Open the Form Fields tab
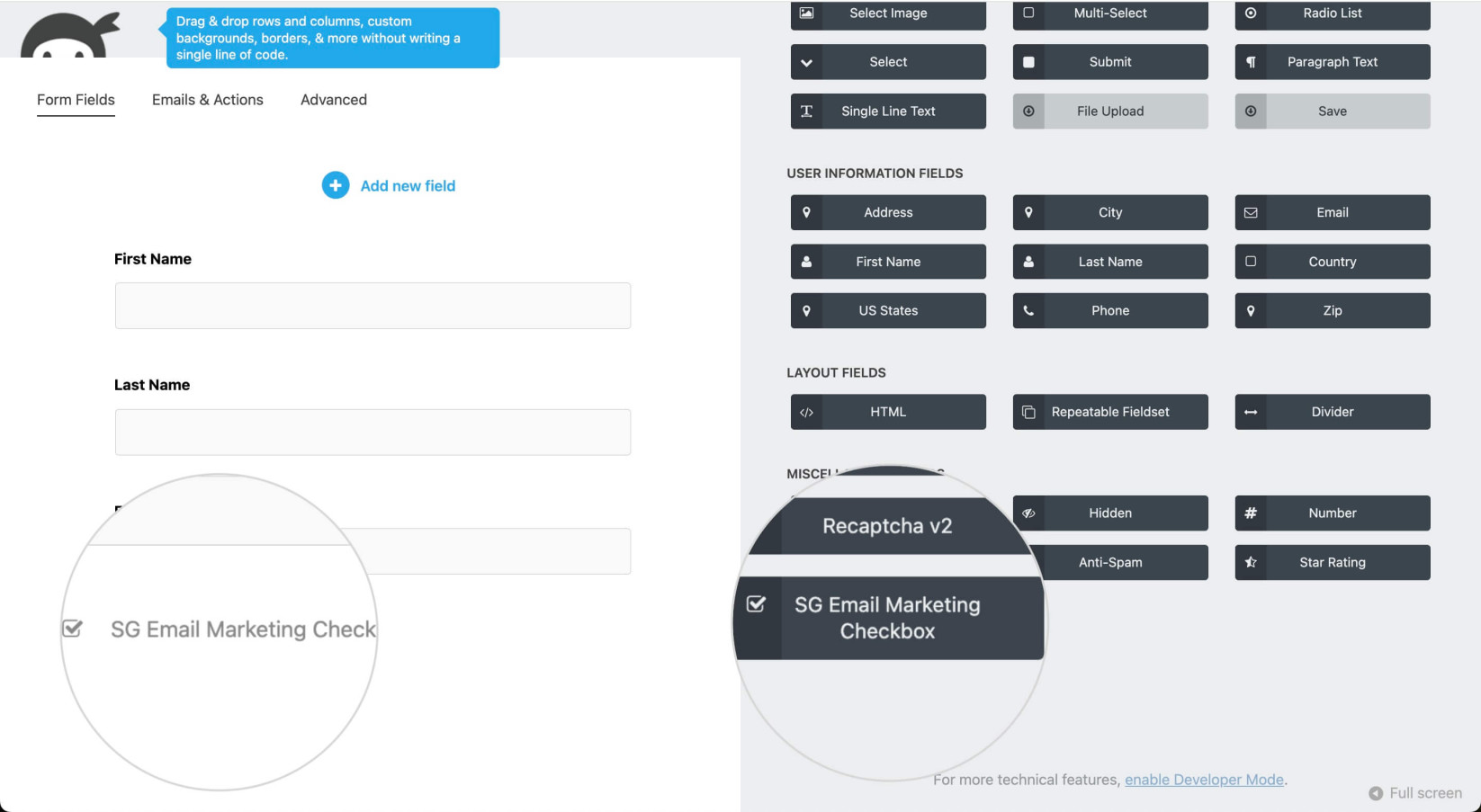The width and height of the screenshot is (1481, 812). [76, 100]
